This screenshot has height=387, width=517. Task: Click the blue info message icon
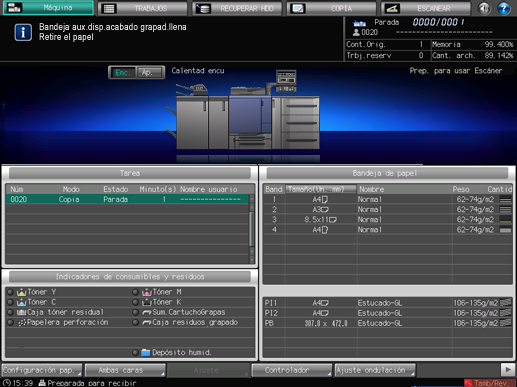point(23,32)
